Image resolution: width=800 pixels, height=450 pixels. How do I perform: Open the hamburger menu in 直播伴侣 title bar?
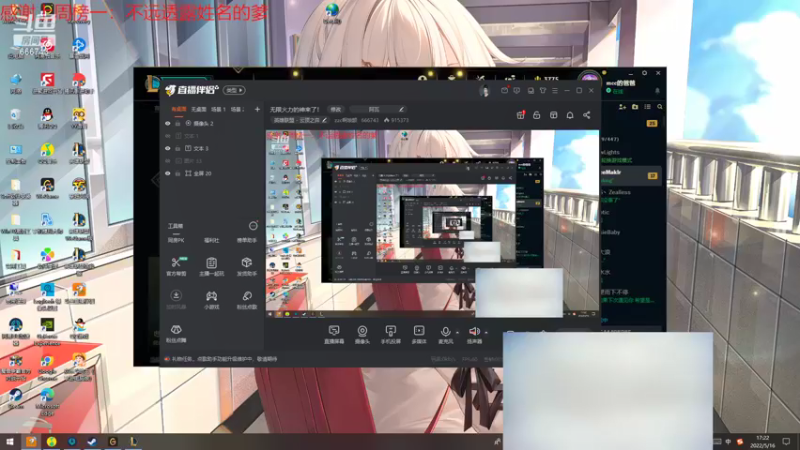click(x=555, y=90)
